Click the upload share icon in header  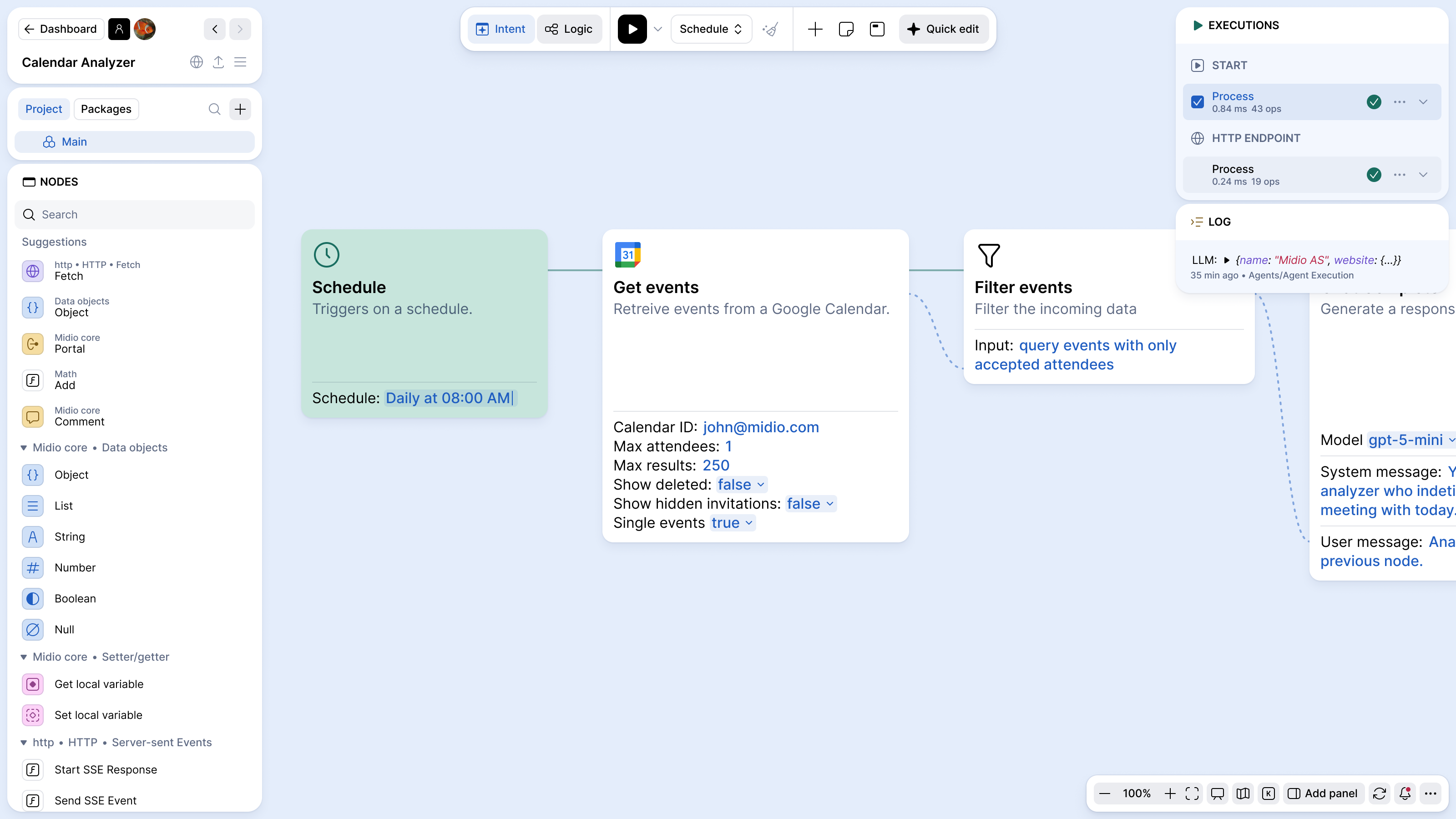218,62
